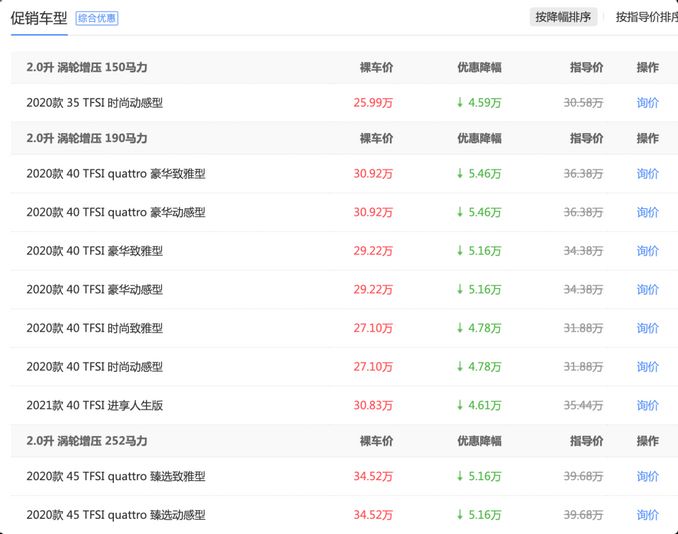Click 询价 for 45 TFSI quattro 臻选动感型
This screenshot has height=534, width=678.
(x=647, y=515)
